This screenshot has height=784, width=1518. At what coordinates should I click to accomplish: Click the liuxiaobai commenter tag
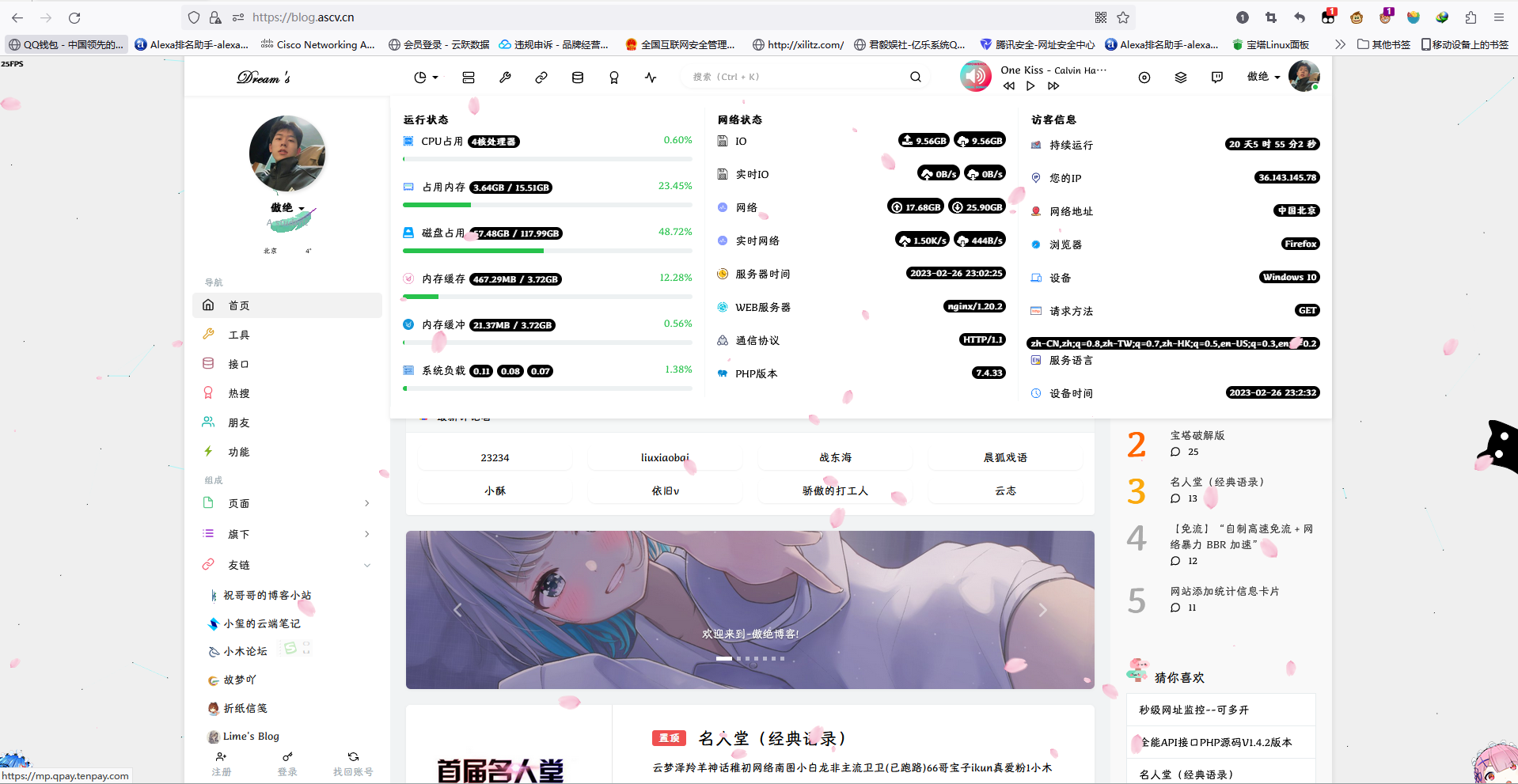(x=665, y=458)
